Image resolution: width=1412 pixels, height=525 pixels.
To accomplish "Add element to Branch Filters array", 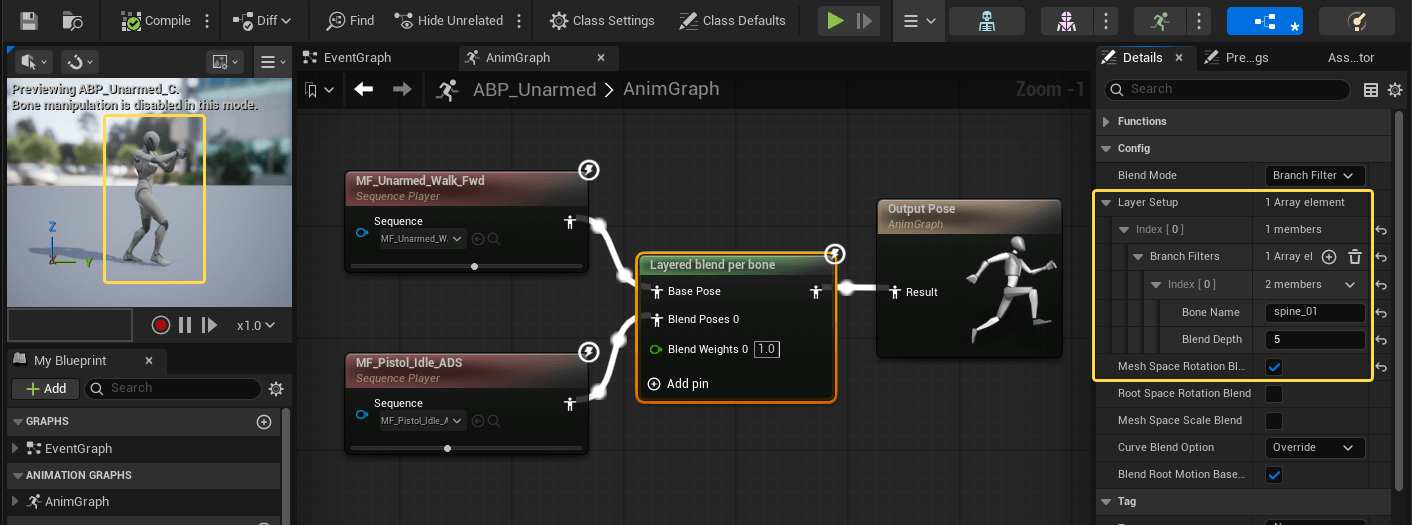I will pos(1329,257).
